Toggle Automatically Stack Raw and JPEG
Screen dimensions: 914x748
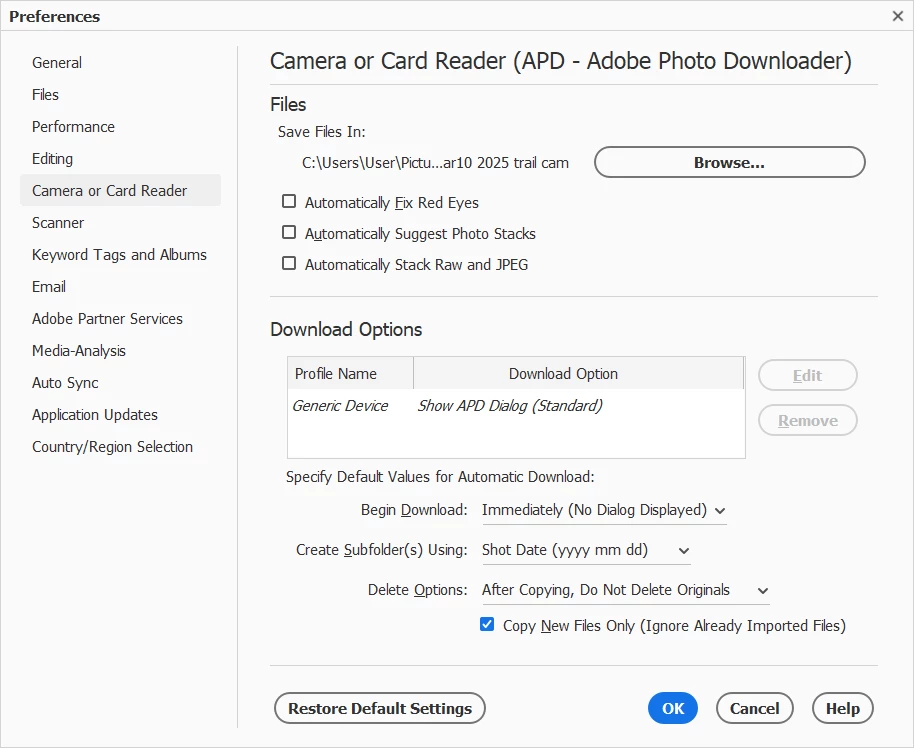[289, 264]
